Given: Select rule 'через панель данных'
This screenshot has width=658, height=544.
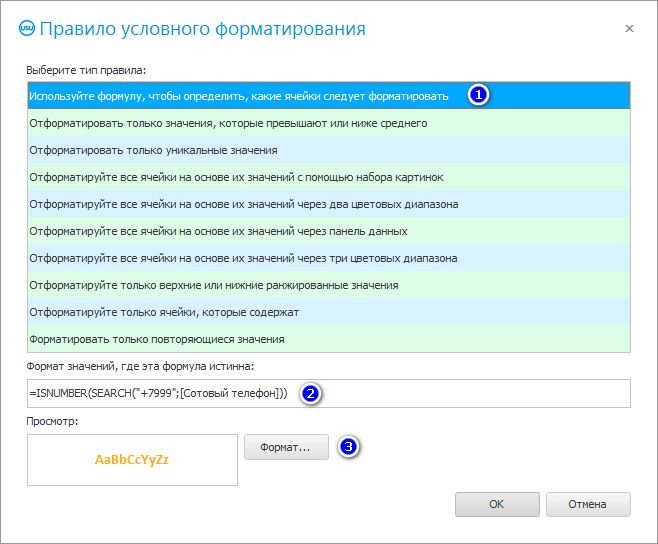Looking at the screenshot, I should point(329,231).
